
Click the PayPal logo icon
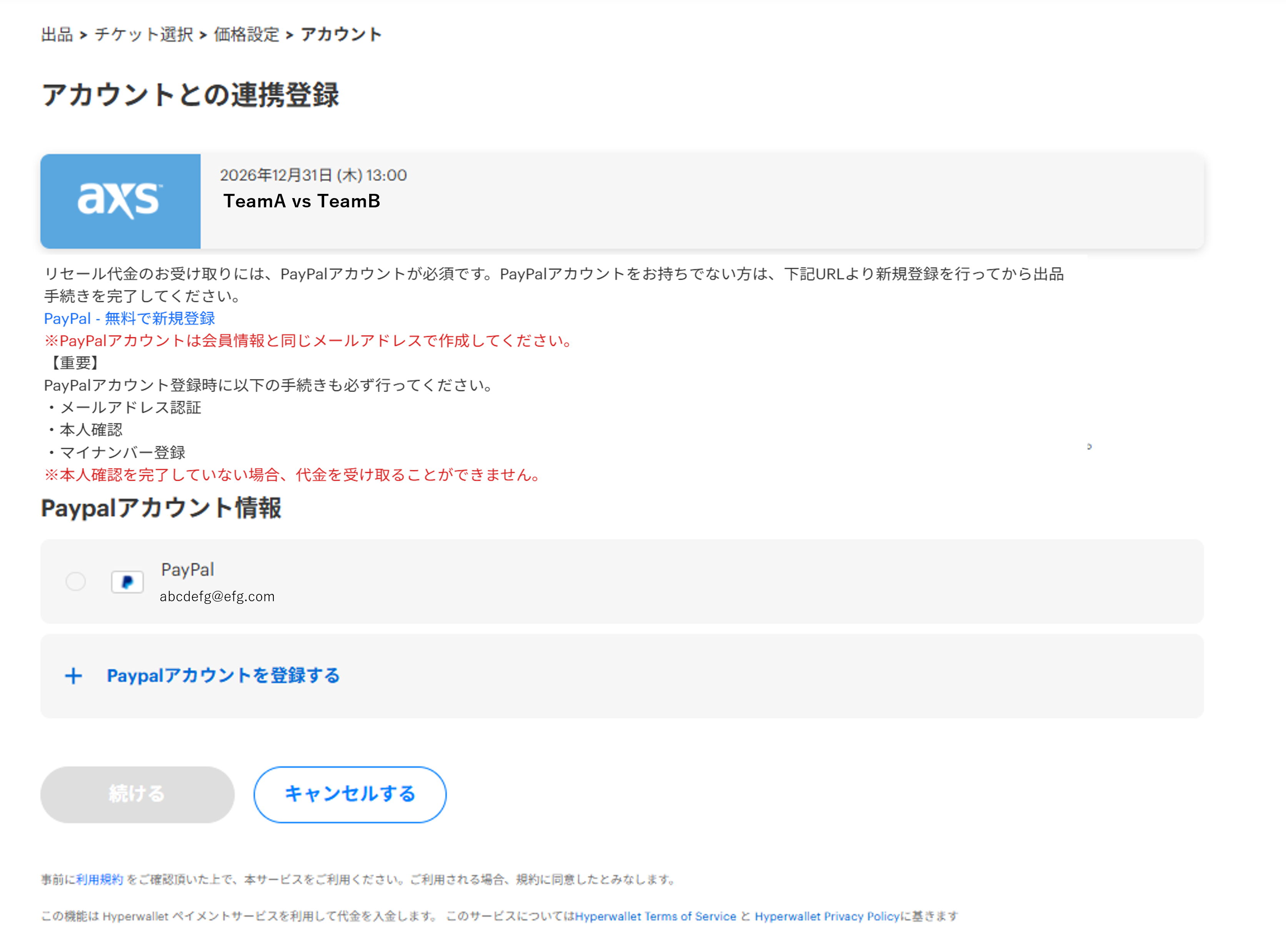127,582
